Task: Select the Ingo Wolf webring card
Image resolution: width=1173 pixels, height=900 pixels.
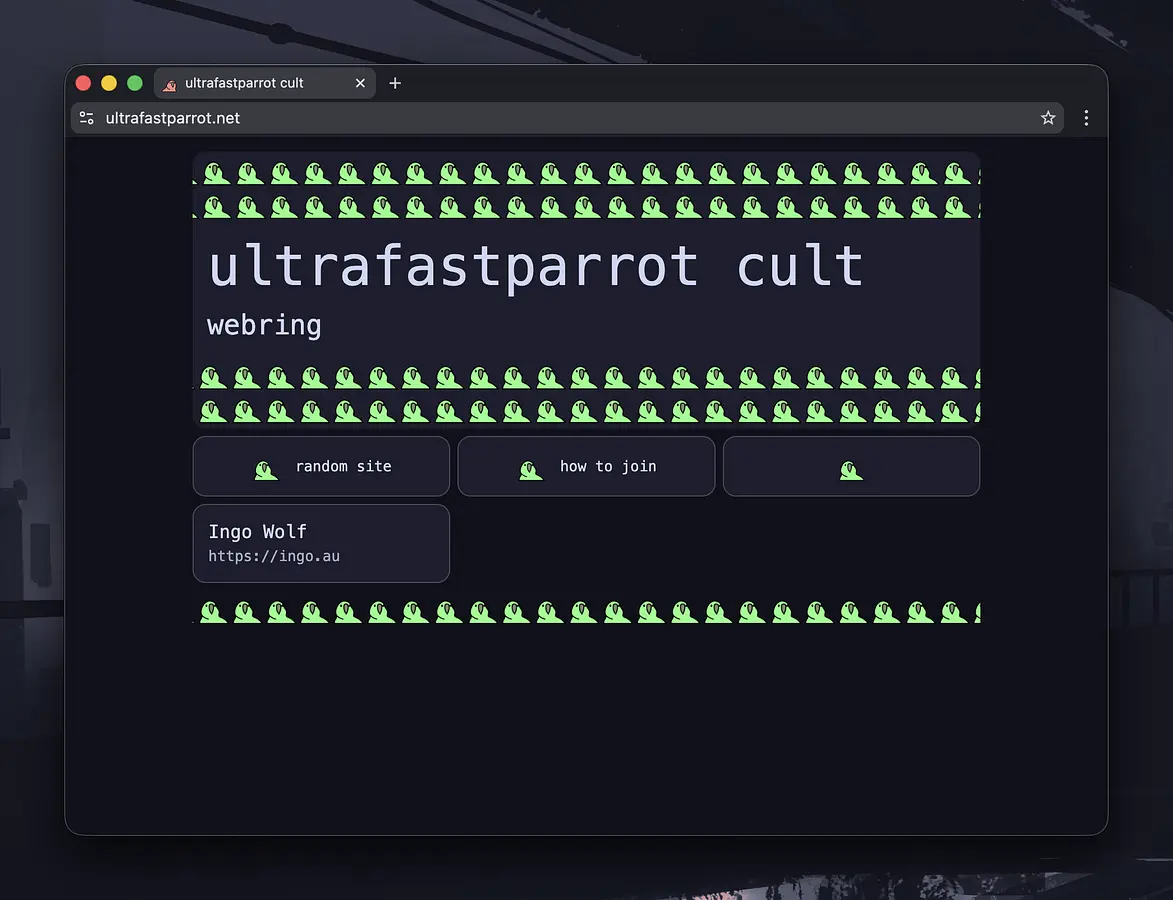Action: click(321, 543)
